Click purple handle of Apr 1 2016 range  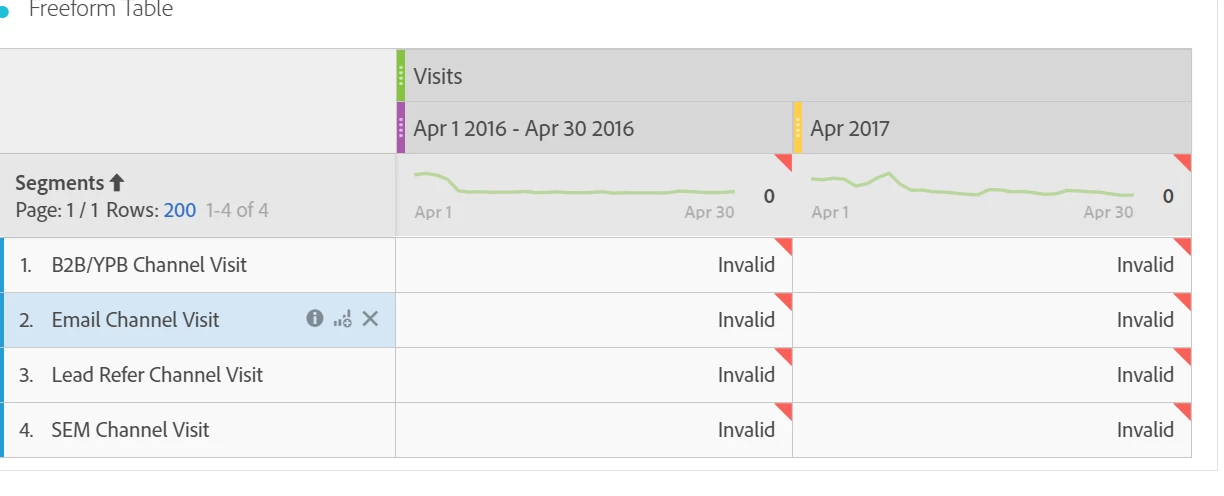(400, 128)
